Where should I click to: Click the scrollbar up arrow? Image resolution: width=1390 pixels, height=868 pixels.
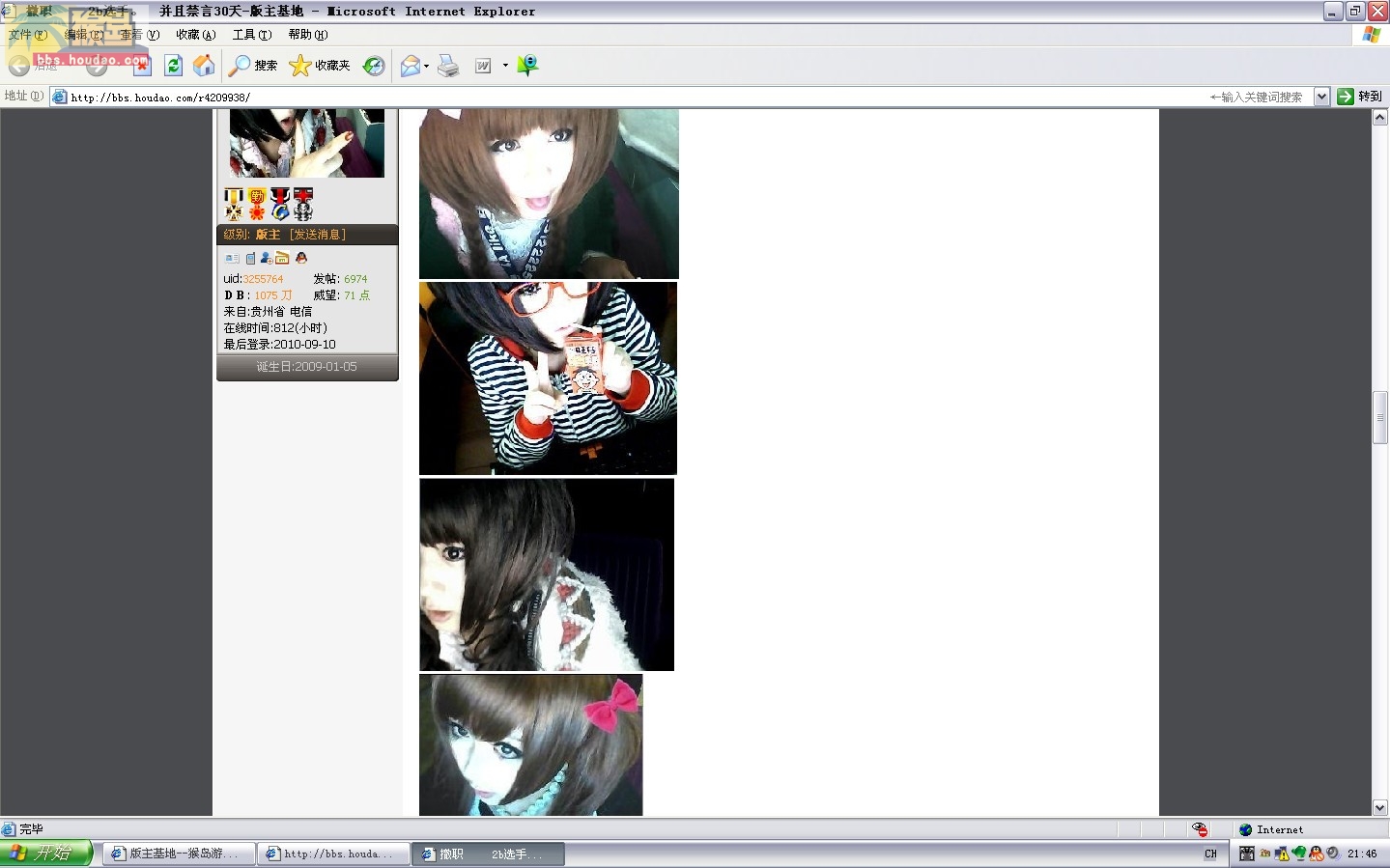pos(1380,117)
